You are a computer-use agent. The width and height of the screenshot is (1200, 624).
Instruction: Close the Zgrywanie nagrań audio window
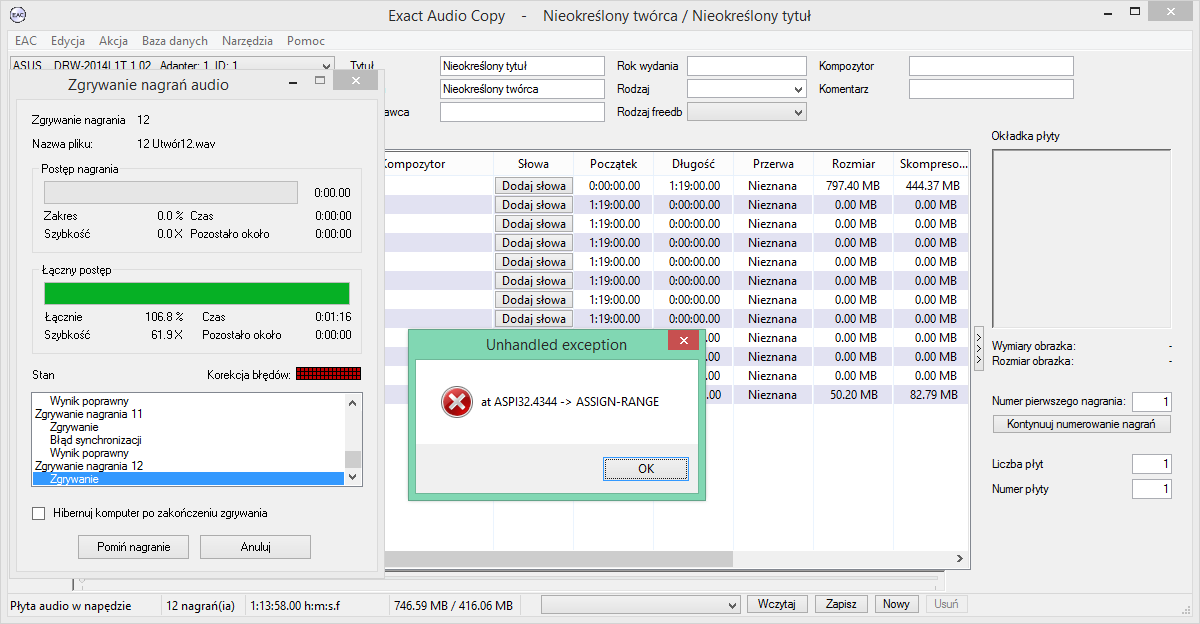click(x=355, y=81)
